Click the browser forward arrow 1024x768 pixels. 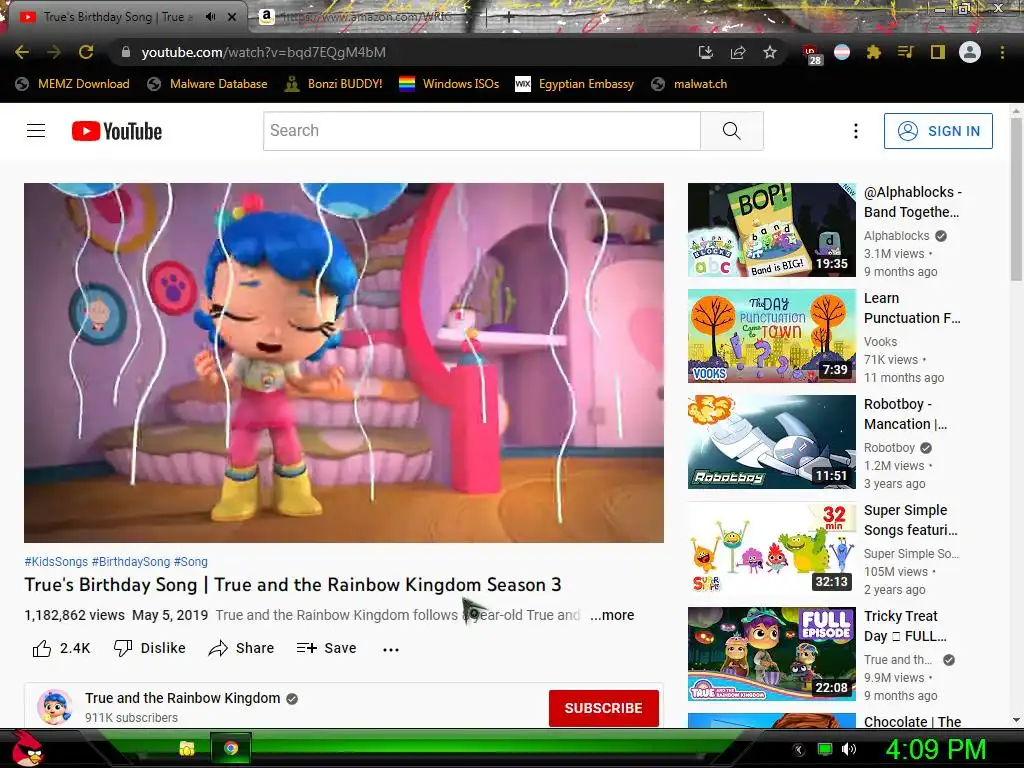click(x=54, y=52)
